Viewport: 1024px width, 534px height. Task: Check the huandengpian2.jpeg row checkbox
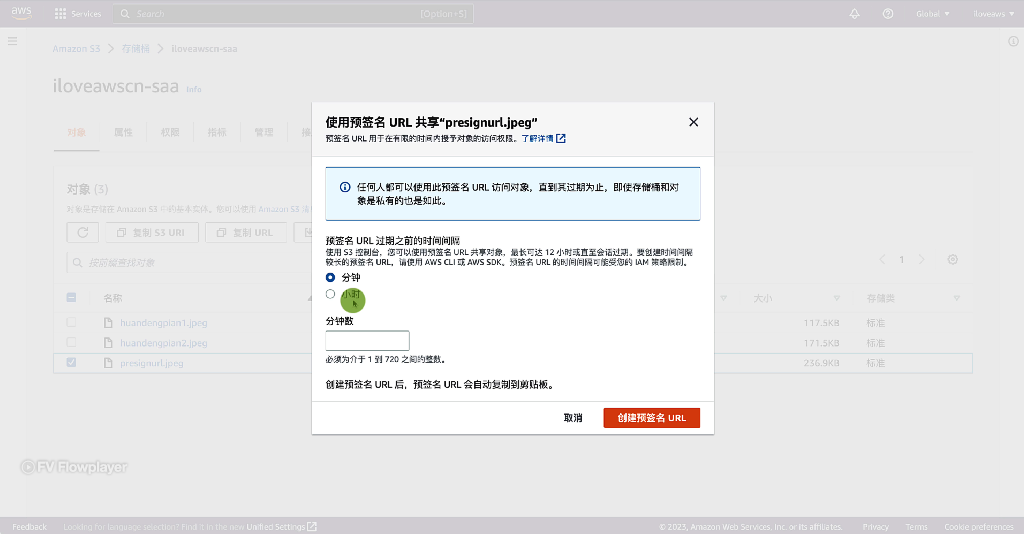click(71, 343)
